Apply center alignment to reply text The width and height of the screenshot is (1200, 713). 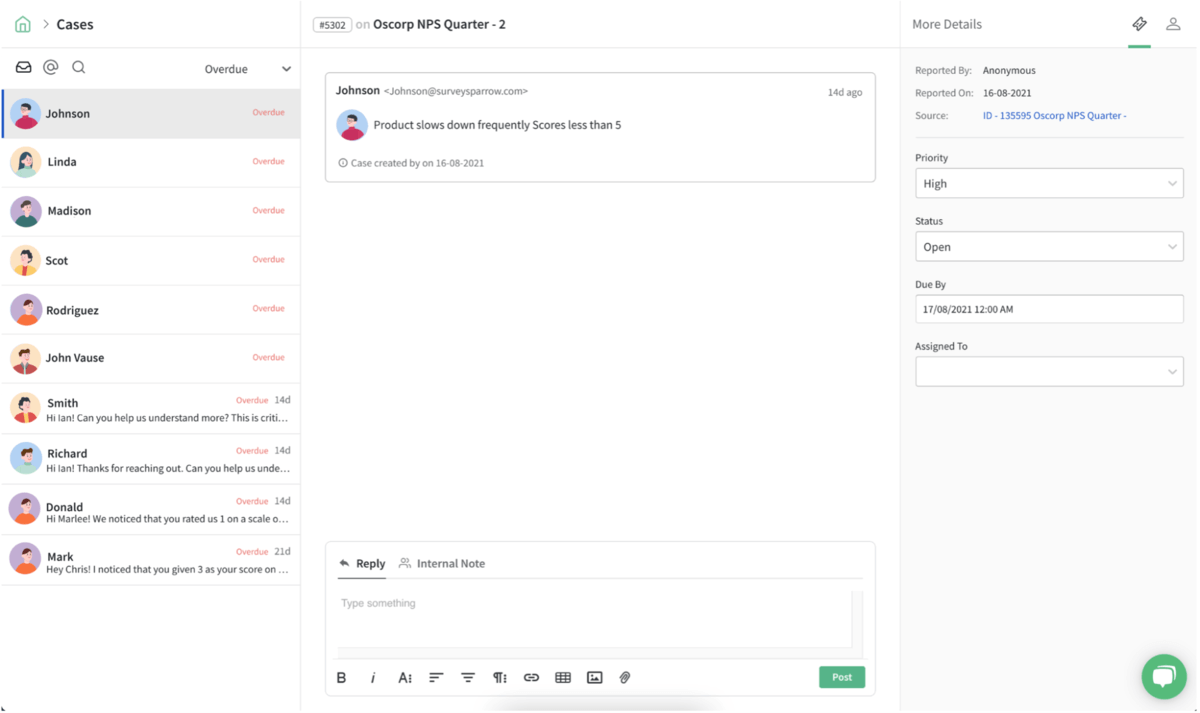(x=468, y=677)
